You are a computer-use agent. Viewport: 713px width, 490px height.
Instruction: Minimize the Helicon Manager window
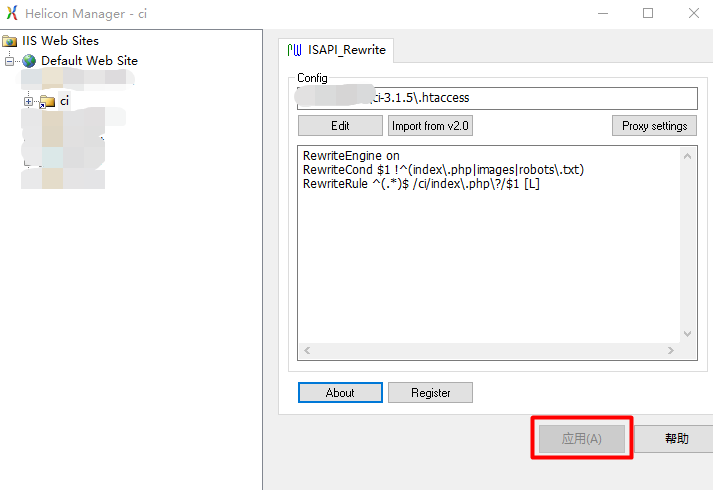click(603, 13)
